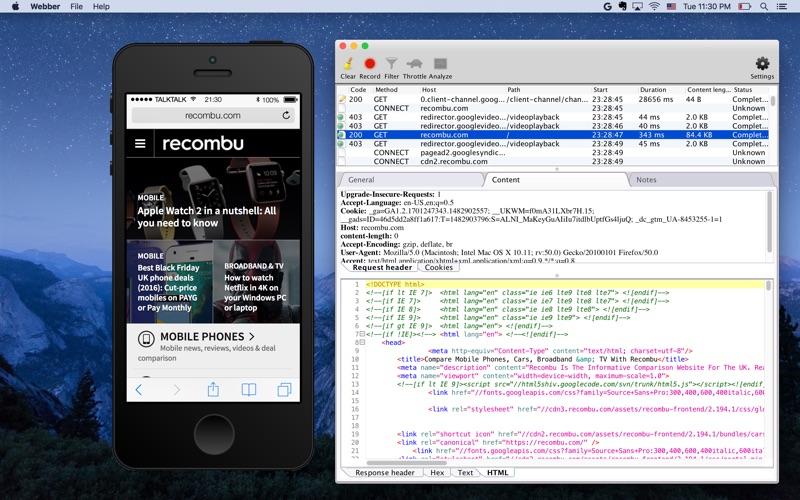Select the Text view tab
The height and width of the screenshot is (500, 800).
465,472
